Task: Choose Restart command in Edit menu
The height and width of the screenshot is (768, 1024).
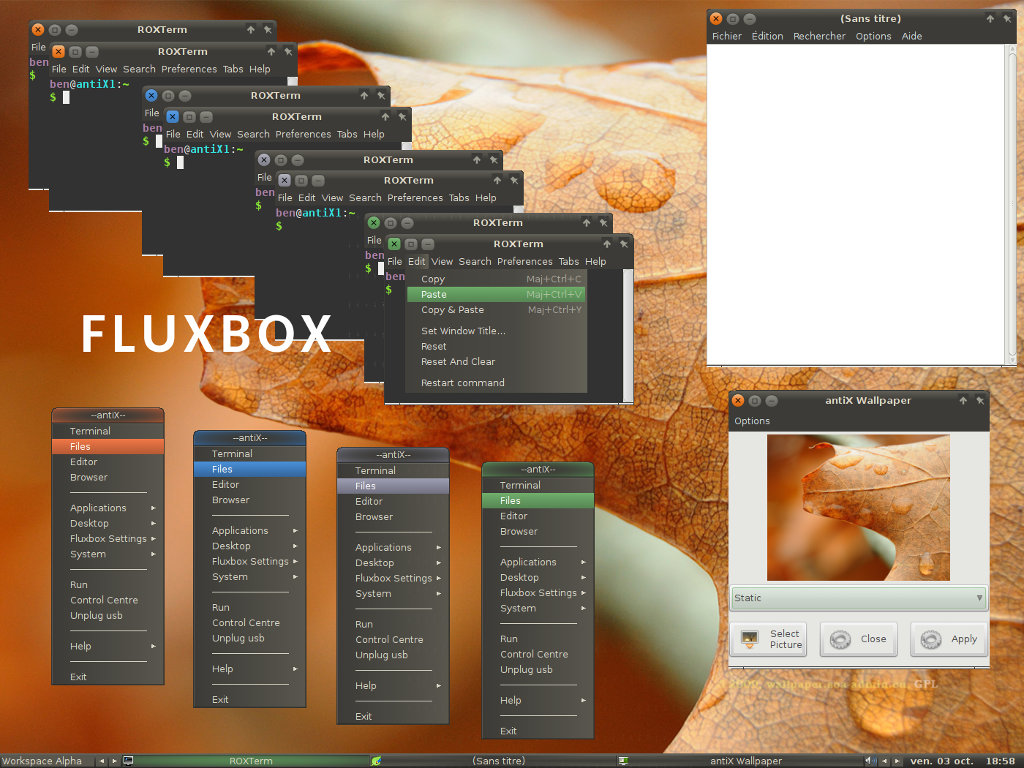Action: (x=496, y=383)
